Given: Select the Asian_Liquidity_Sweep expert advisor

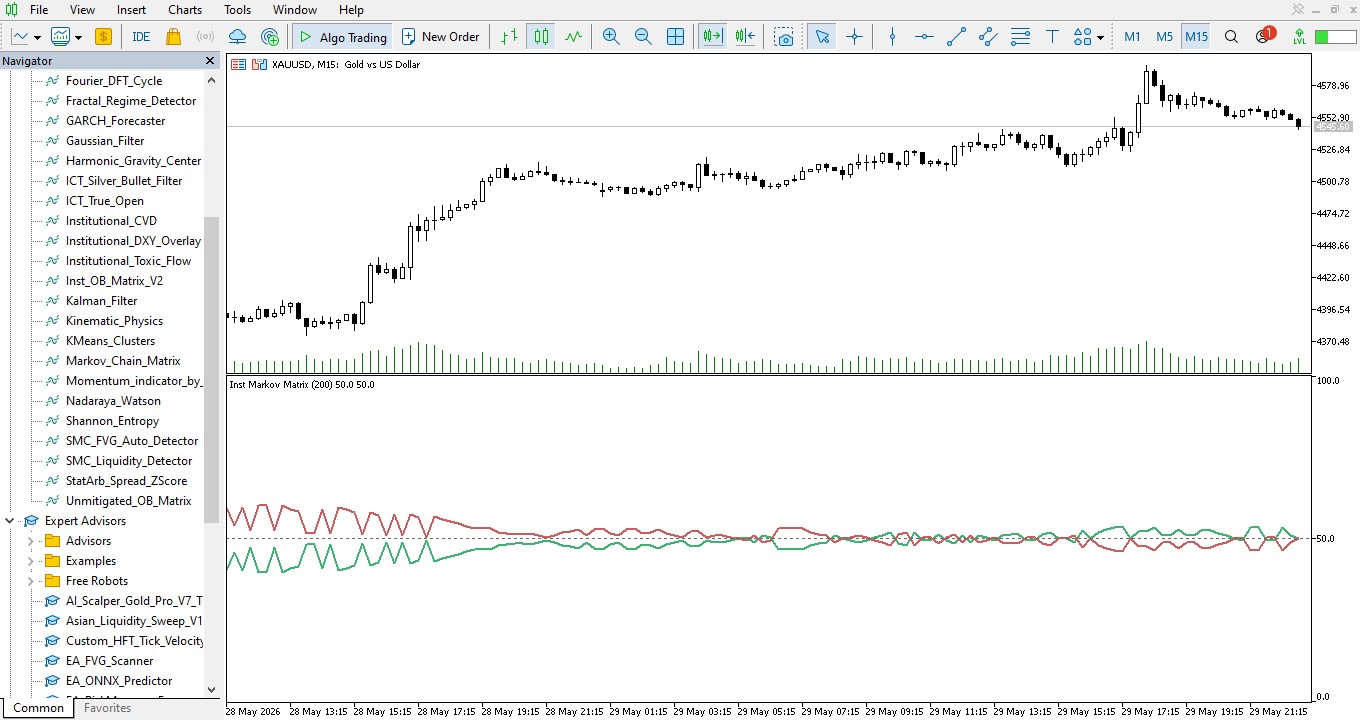Looking at the screenshot, I should click(133, 621).
